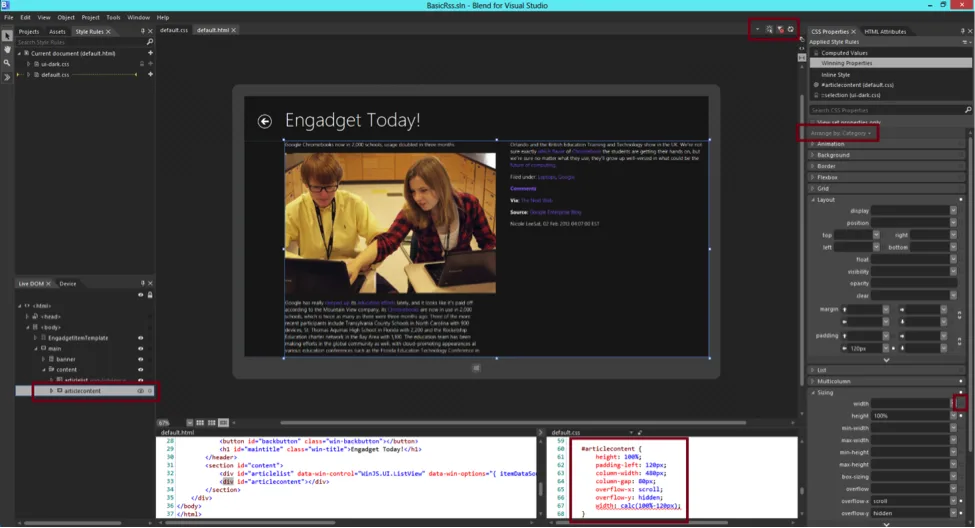975x528 pixels.
Task: Click the Comments link in article preview
Action: click(x=523, y=188)
